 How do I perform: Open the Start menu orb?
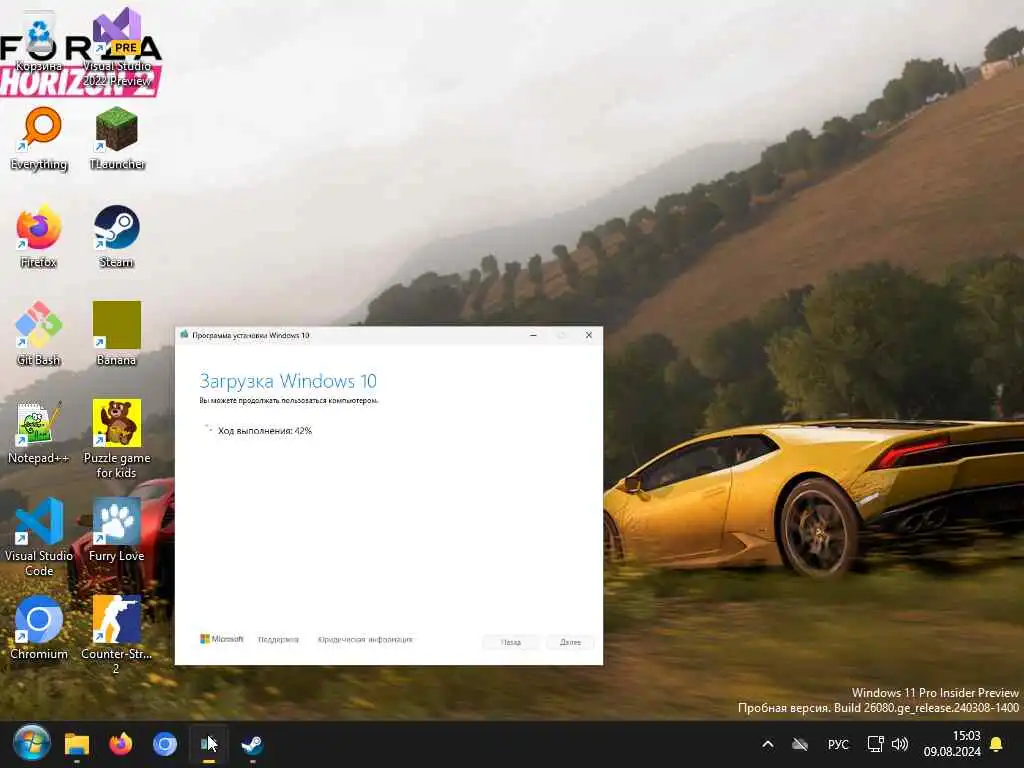31,743
